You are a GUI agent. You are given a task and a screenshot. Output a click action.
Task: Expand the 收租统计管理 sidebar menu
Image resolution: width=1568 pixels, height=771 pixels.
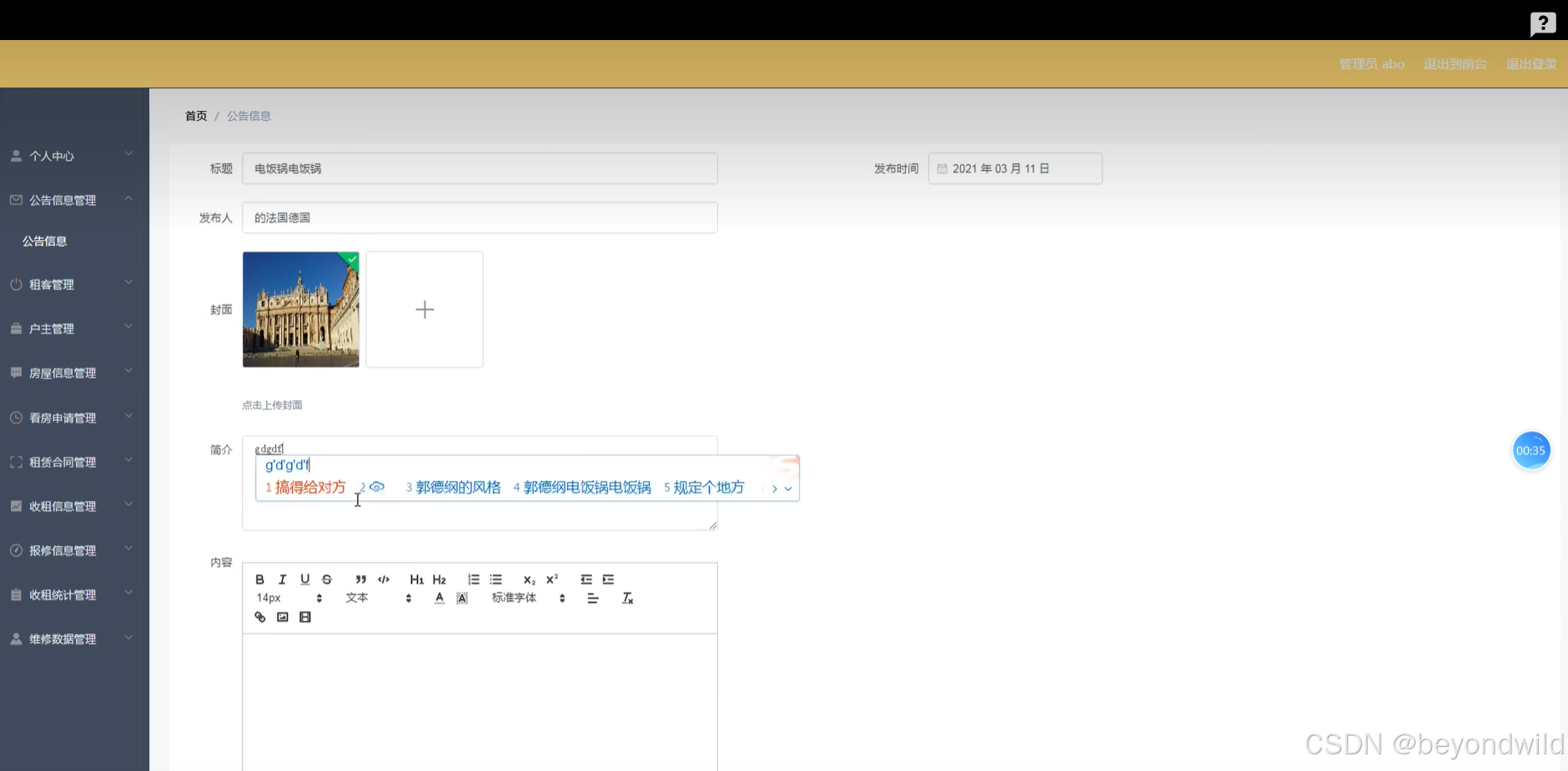tap(74, 594)
